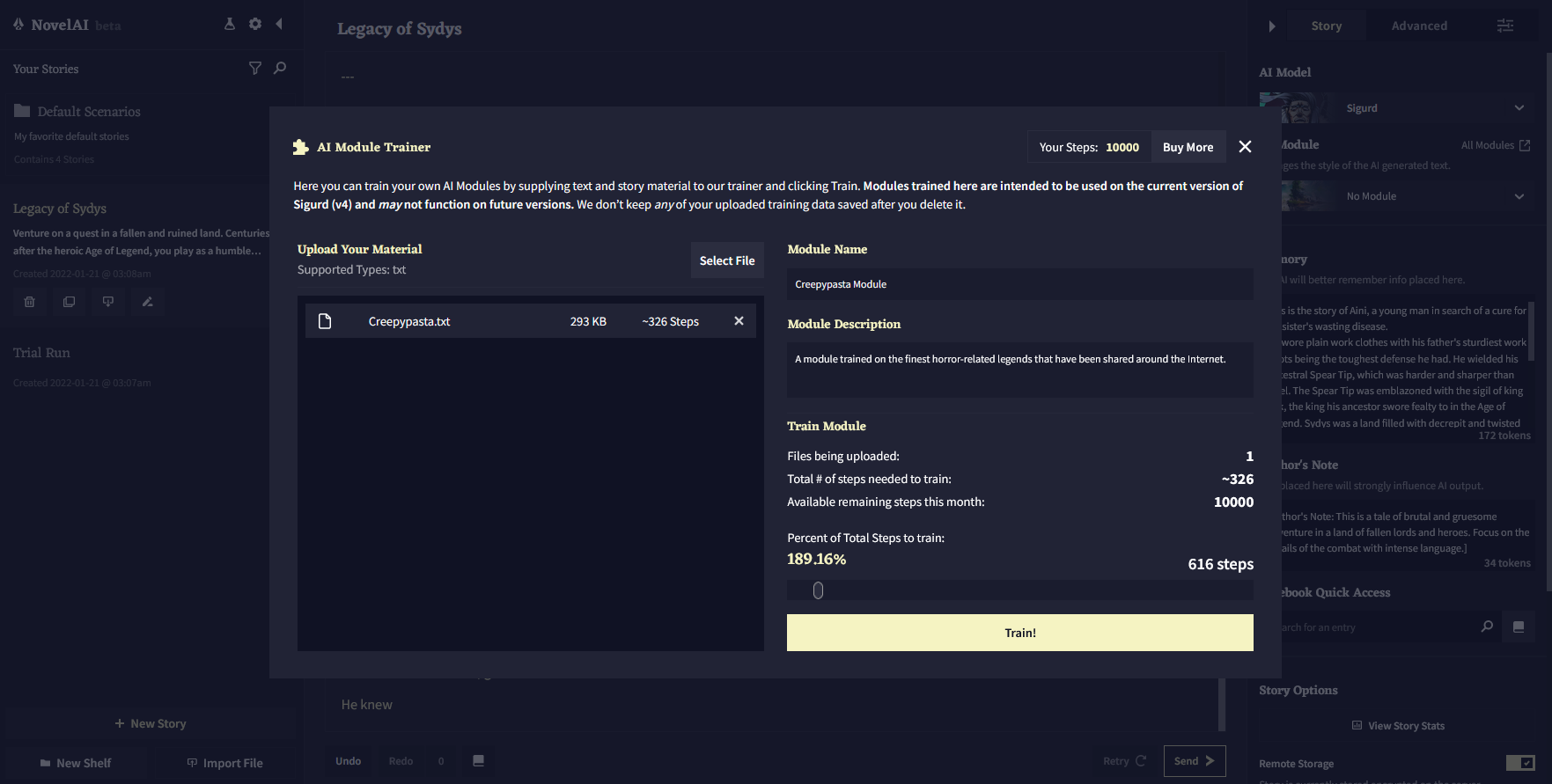
Task: Click the Undo button
Action: coord(348,761)
